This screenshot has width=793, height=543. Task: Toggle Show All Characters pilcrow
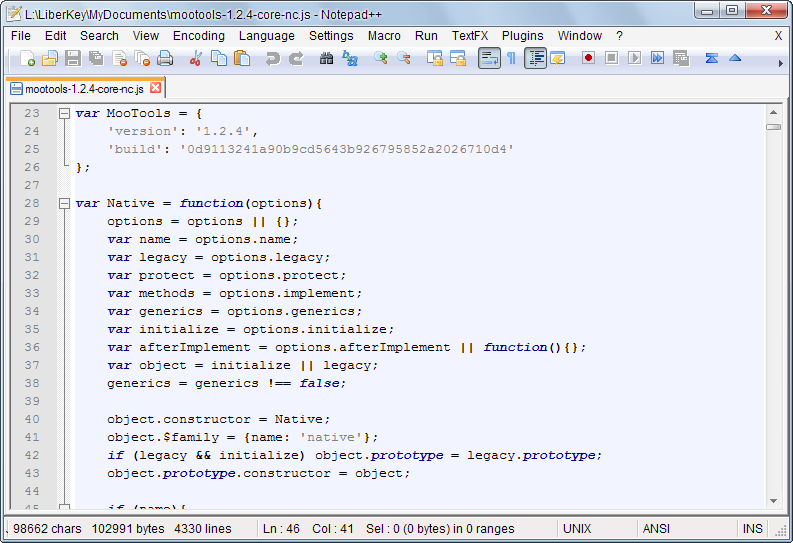point(512,59)
